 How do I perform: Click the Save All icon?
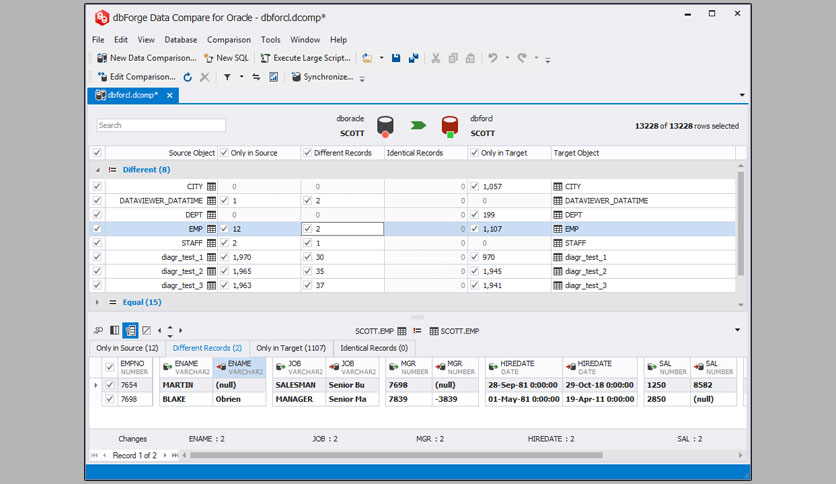pyautogui.click(x=413, y=58)
